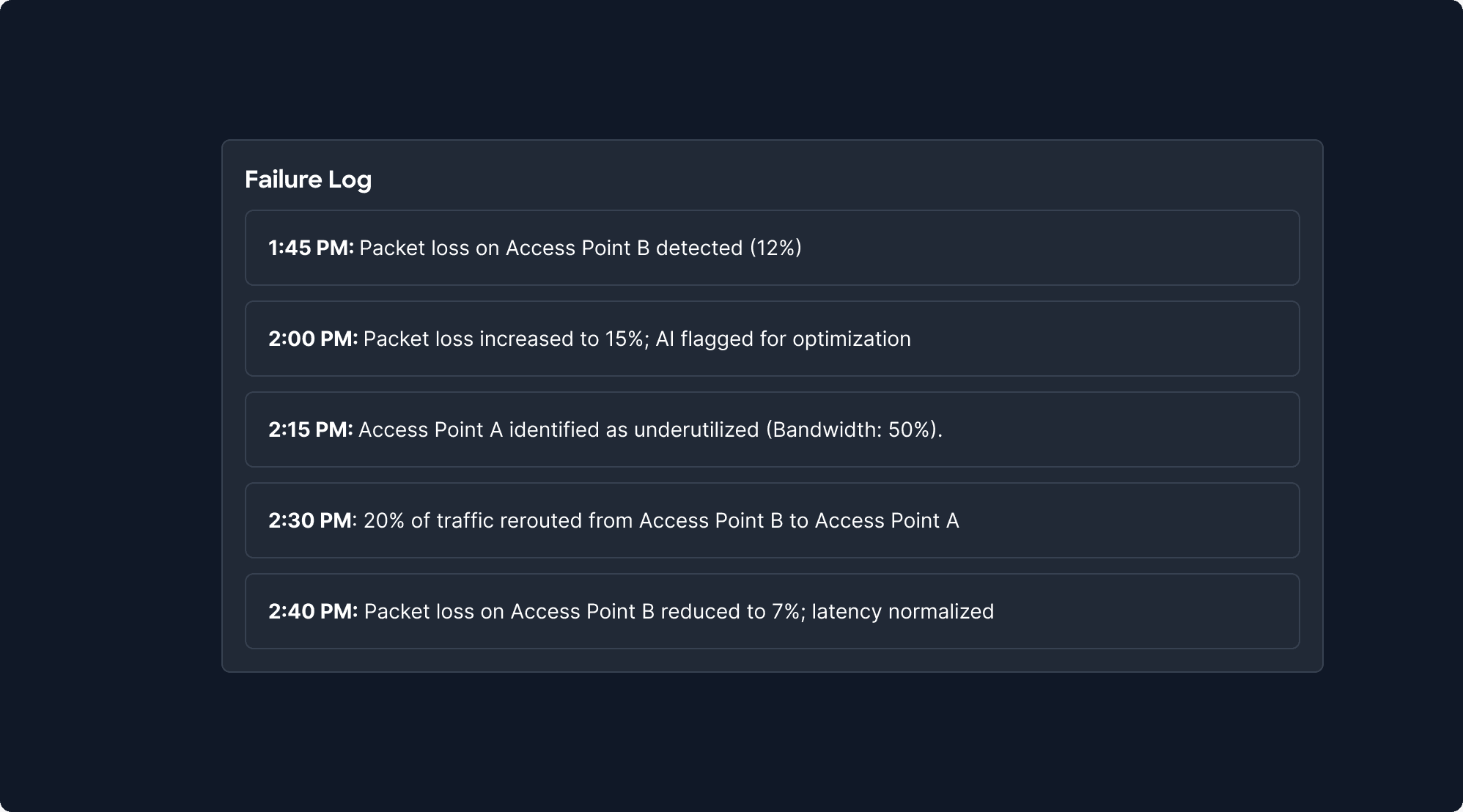Image resolution: width=1463 pixels, height=812 pixels.
Task: Select the "(Bandwidth: 50%)" text
Action: (x=853, y=430)
